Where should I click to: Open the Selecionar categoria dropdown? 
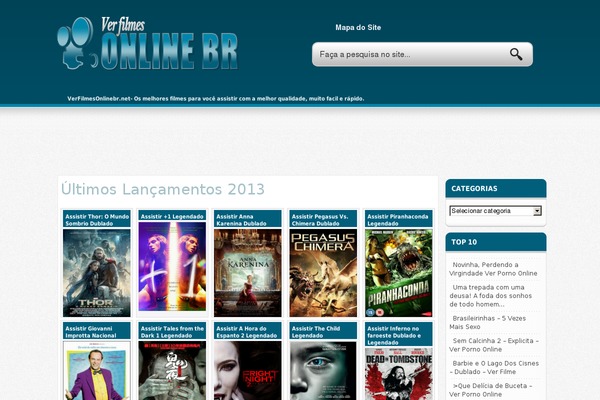496,211
